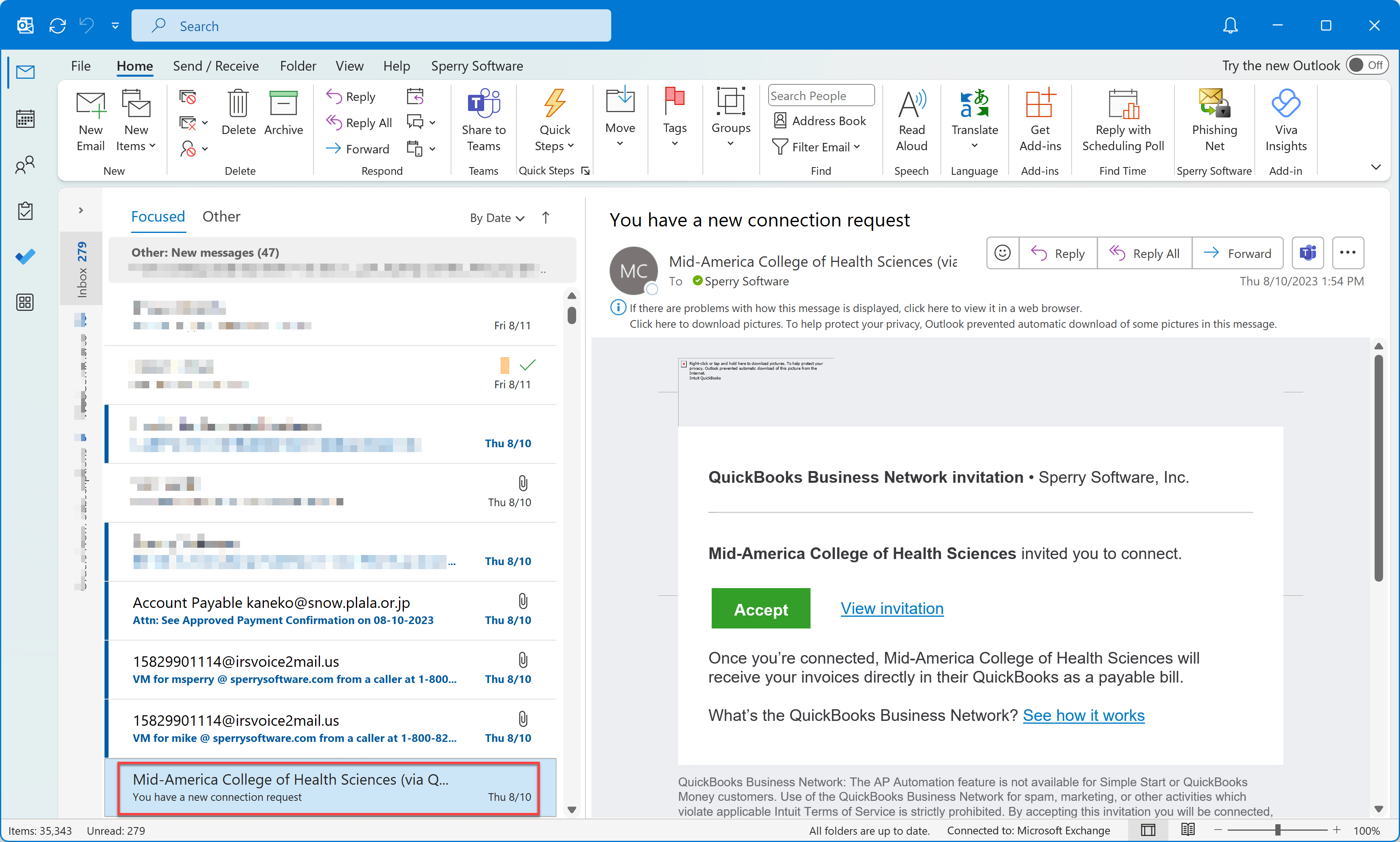1400x842 pixels.
Task: Click the green Accept button
Action: [761, 609]
